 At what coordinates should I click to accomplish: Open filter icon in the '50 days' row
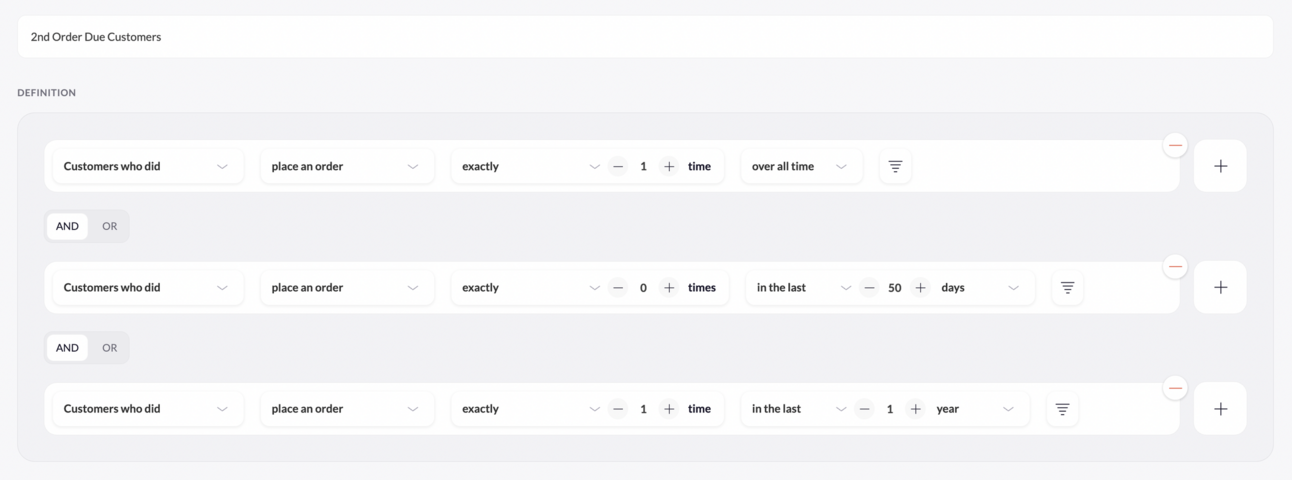point(1067,287)
